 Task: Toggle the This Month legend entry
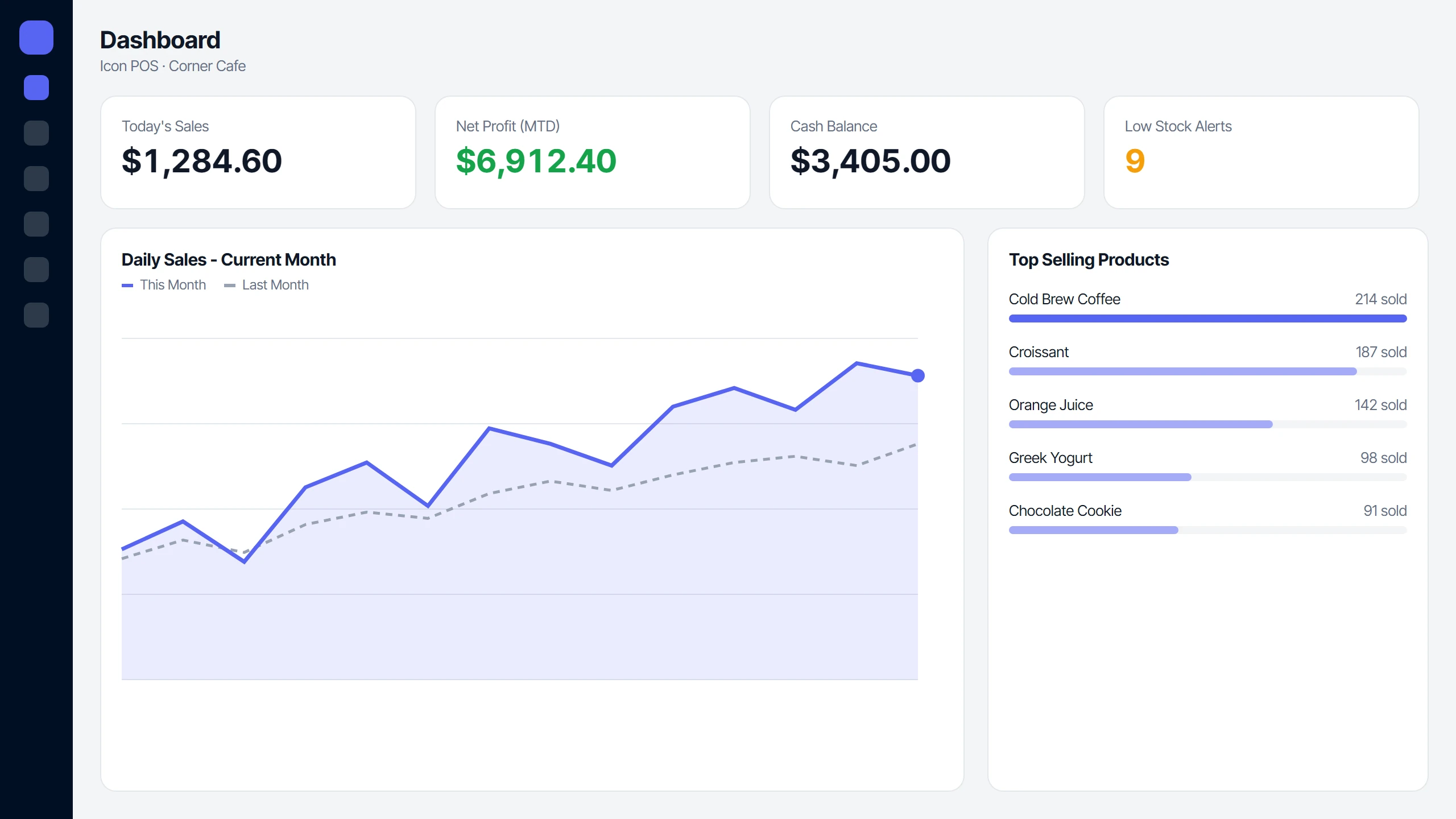[164, 285]
